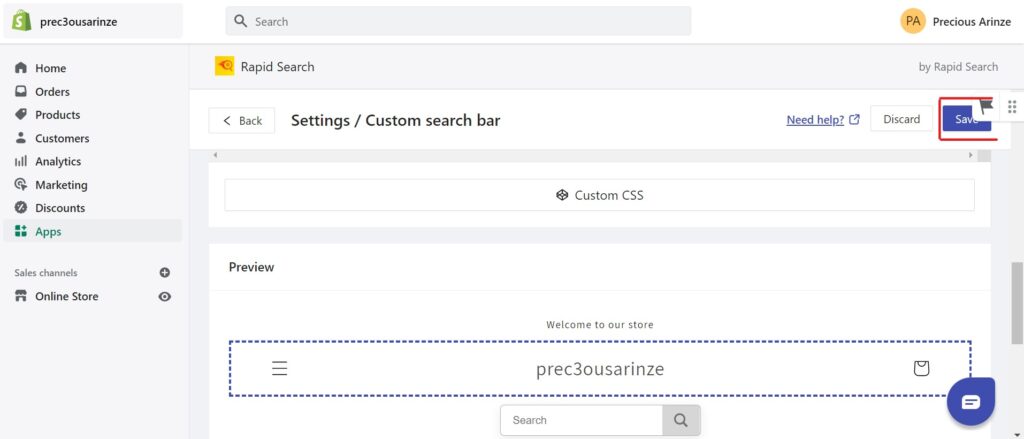Screen dimensions: 1024x439
Task: Click the Shopify bag logo
Action: [22, 21]
